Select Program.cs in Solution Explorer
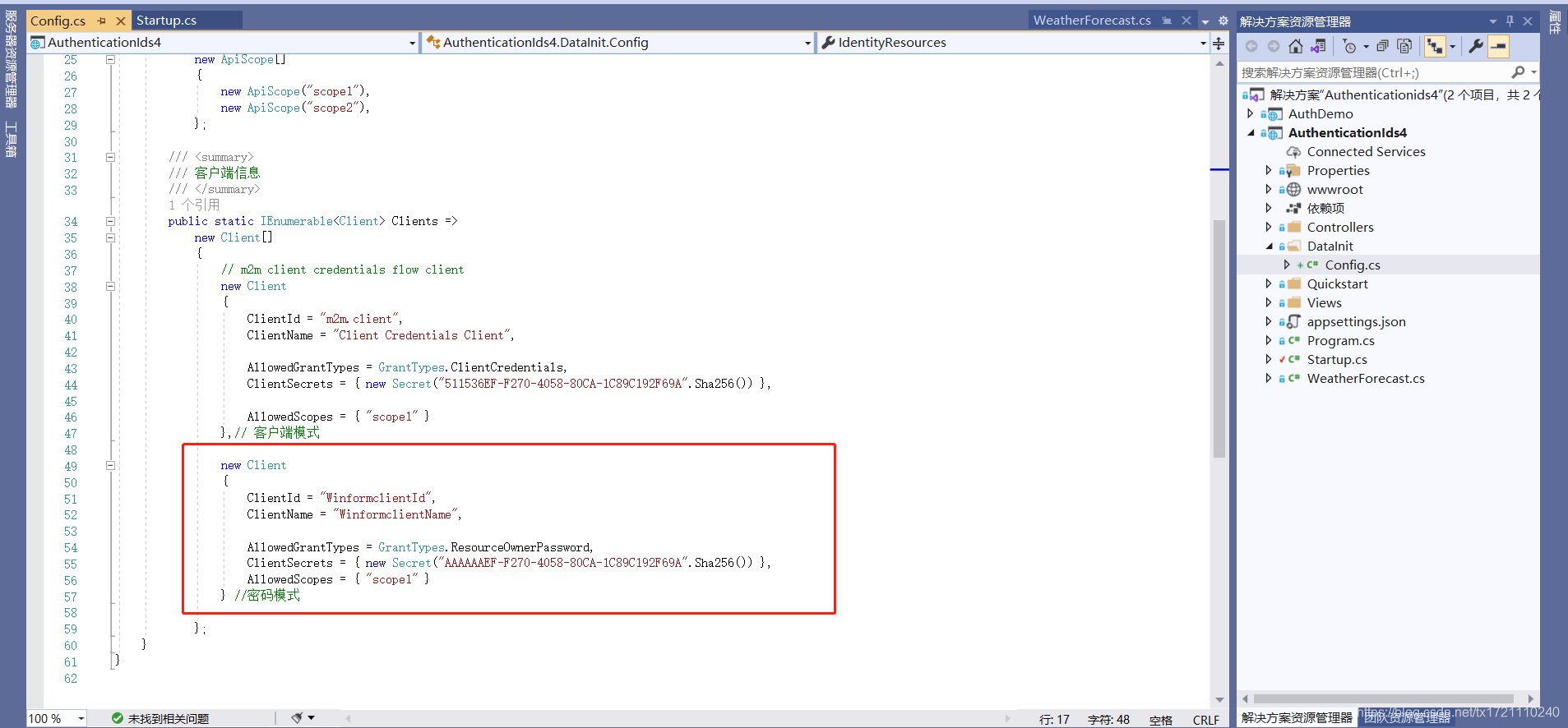Screen dimensions: 1568x728 (x=1340, y=340)
